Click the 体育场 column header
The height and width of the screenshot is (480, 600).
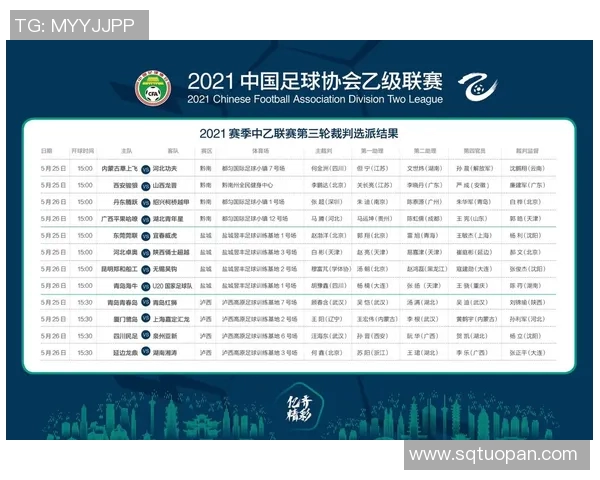click(260, 151)
